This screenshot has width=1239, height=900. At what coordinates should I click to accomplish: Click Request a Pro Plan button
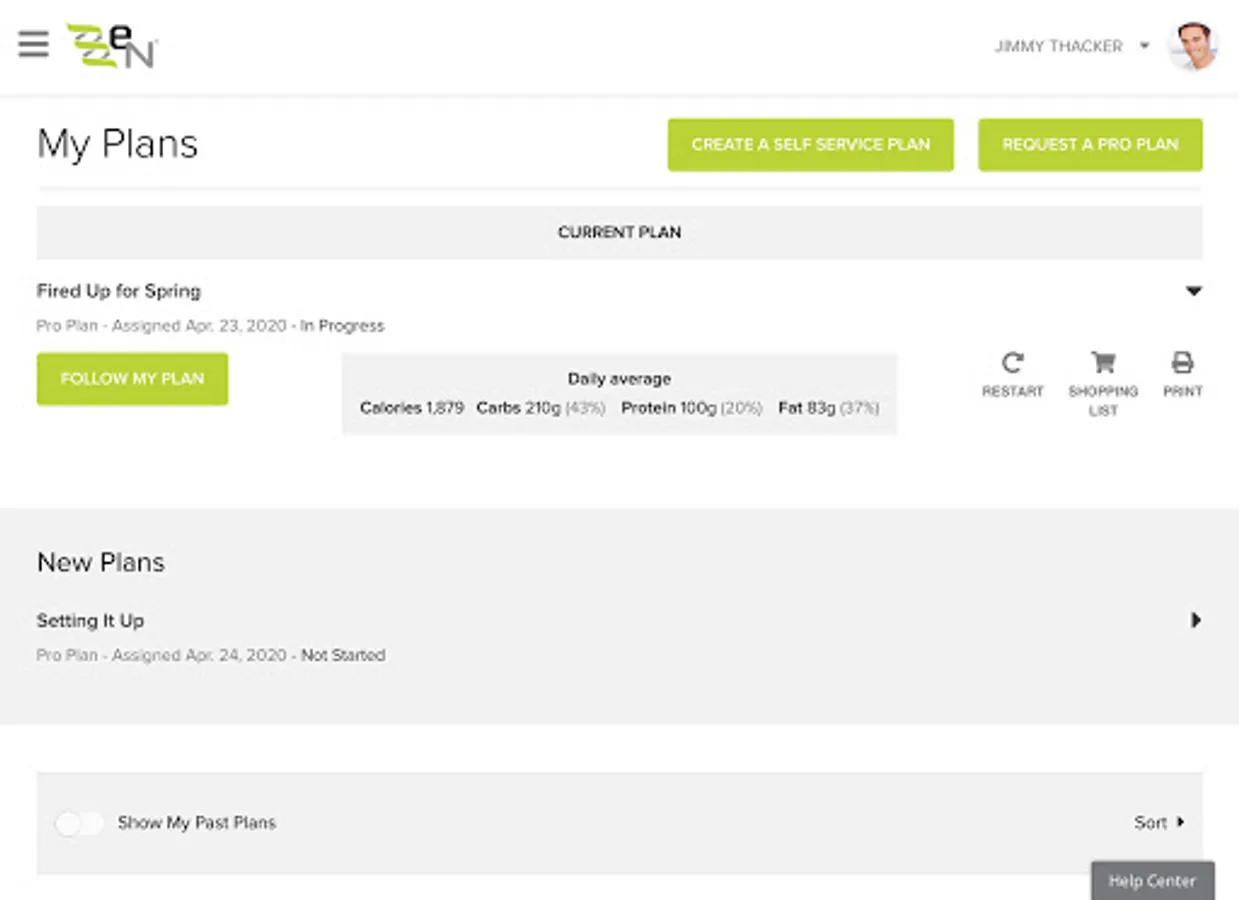[1090, 144]
